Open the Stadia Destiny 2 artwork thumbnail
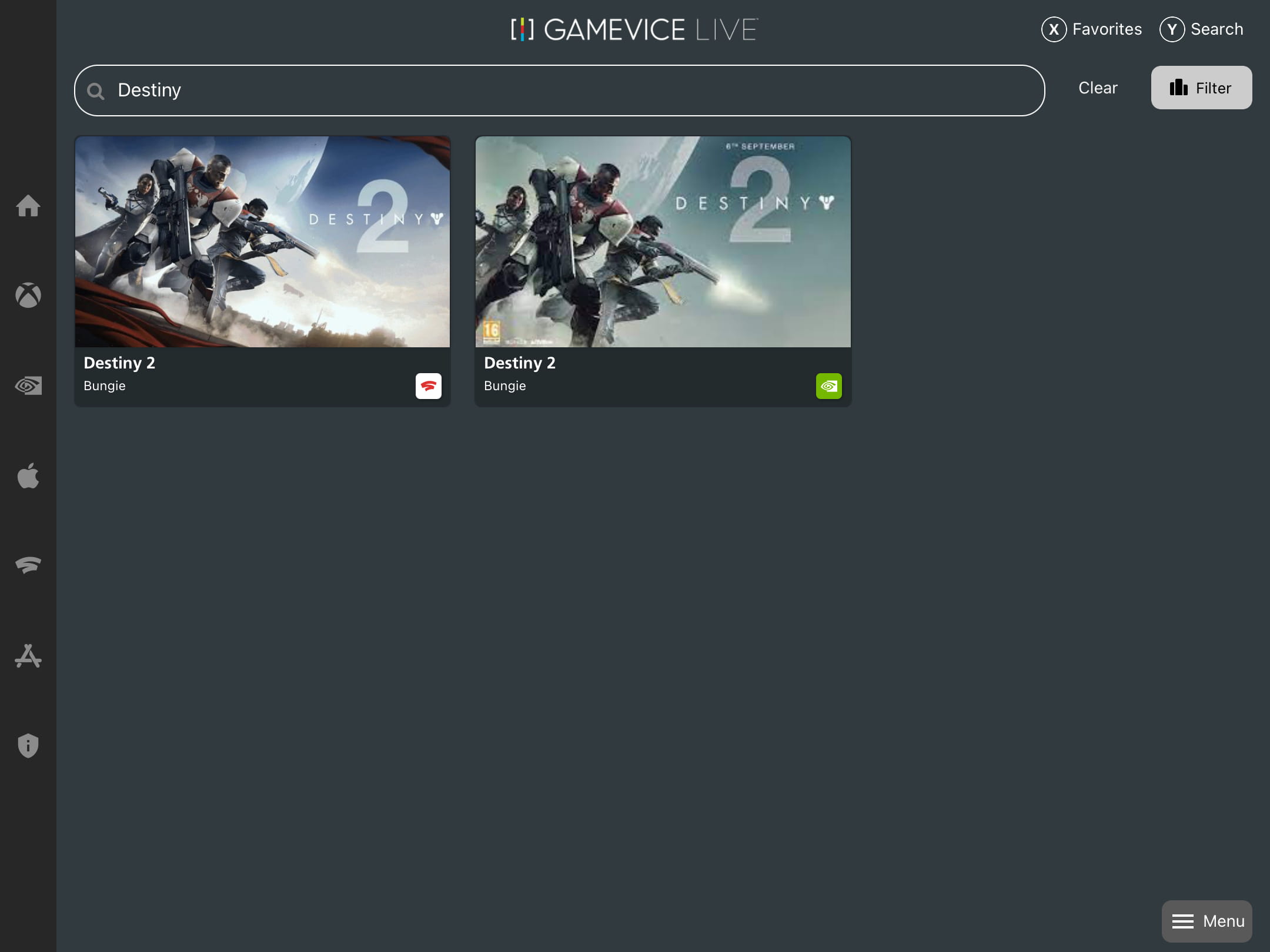Image resolution: width=1270 pixels, height=952 pixels. (262, 242)
